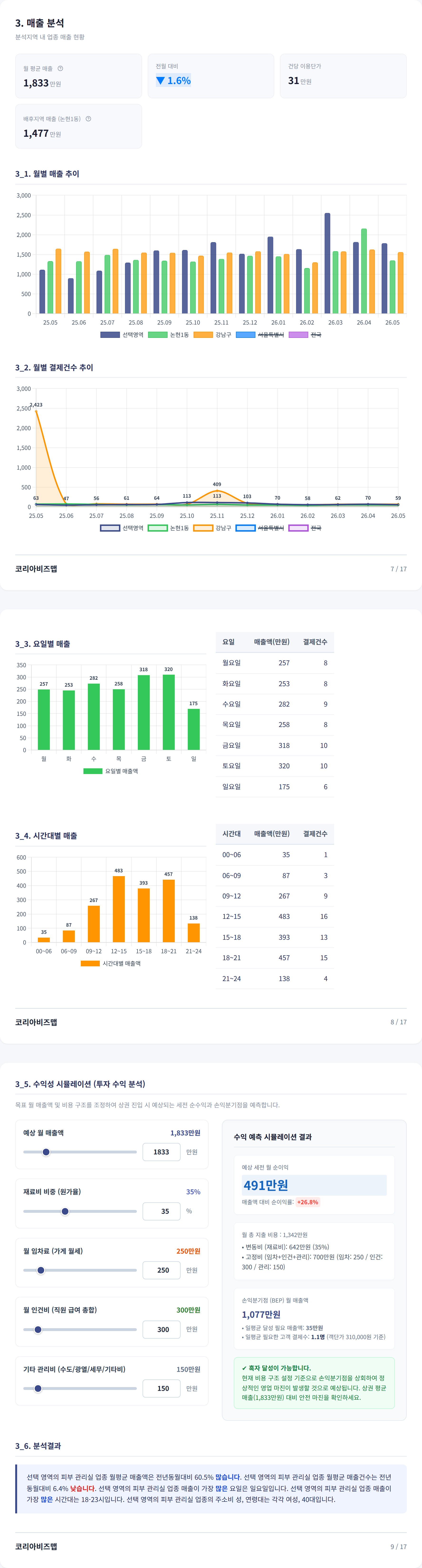Viewport: 422px width, 1568px height.
Task: Click the down-triangle 1.6% indicator
Action: pos(173,80)
